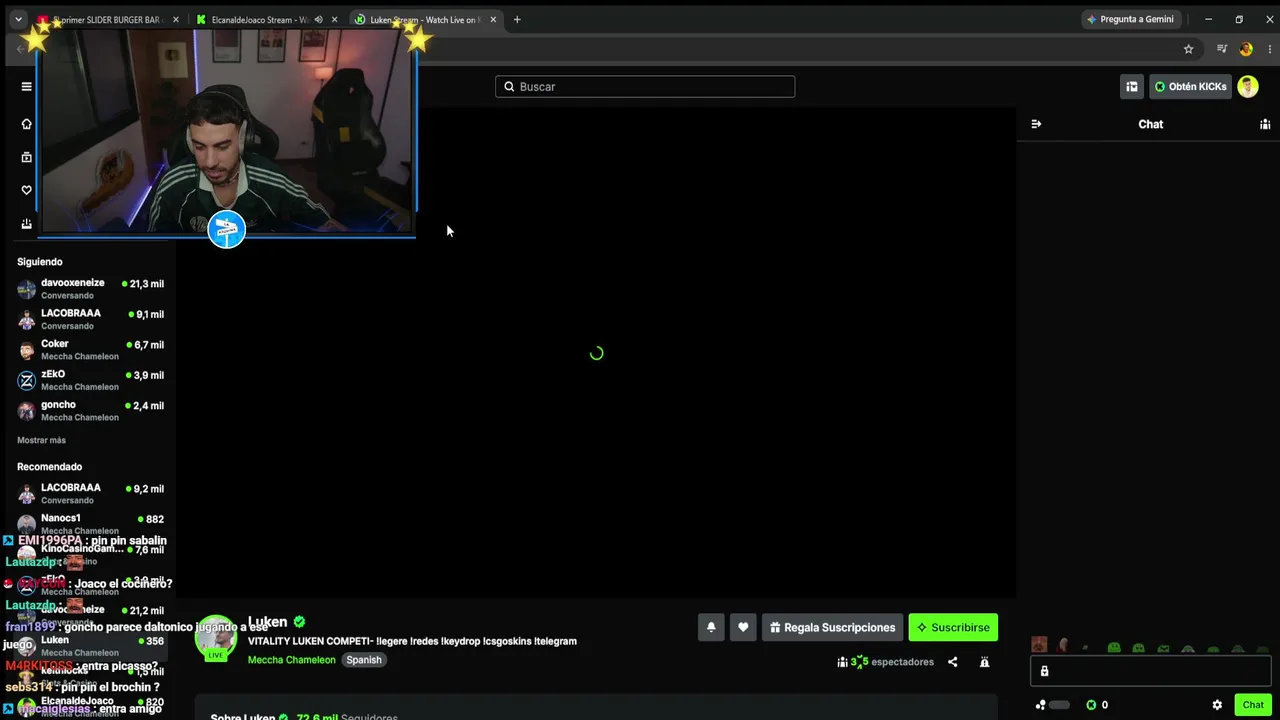Viewport: 1280px width, 720px height.
Task: Close the Luken Stream tab
Action: [x=493, y=20]
